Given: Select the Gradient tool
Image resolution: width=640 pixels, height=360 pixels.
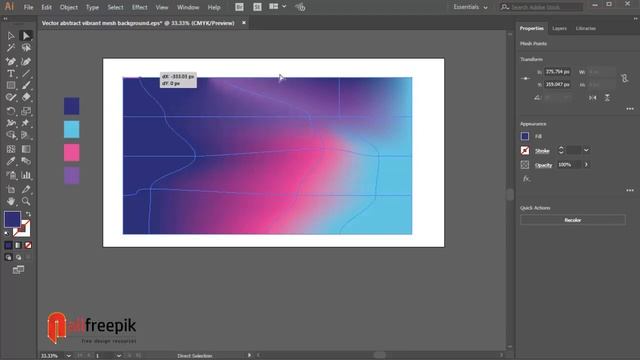Looking at the screenshot, I should pos(26,149).
